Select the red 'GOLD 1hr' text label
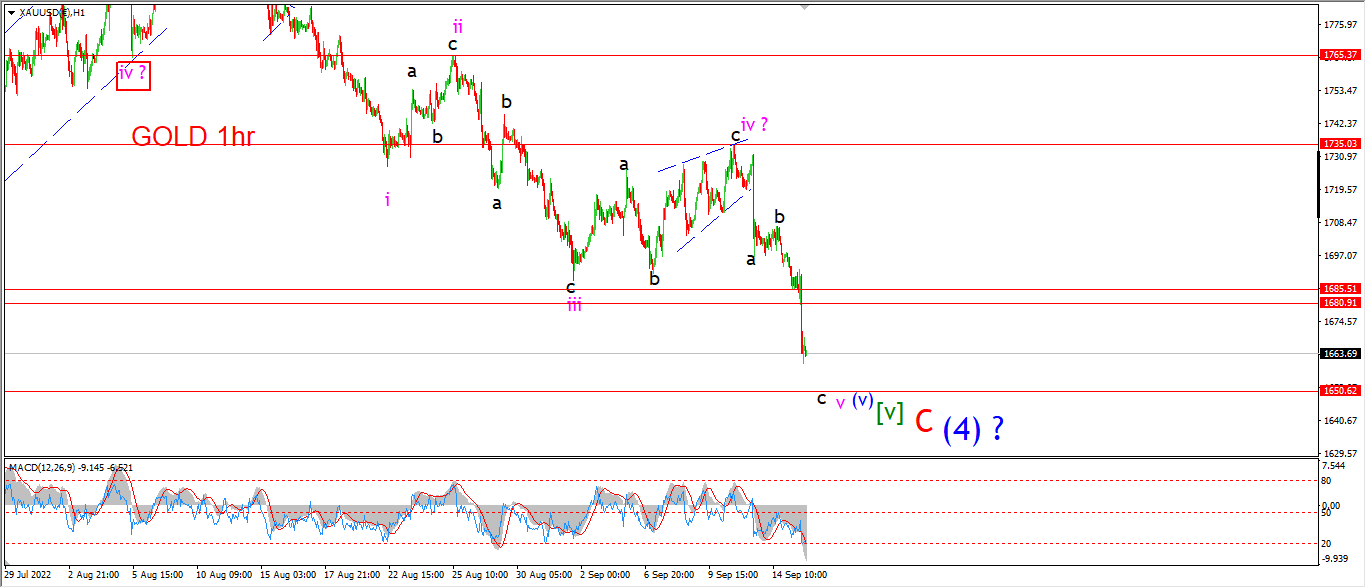 tap(192, 136)
